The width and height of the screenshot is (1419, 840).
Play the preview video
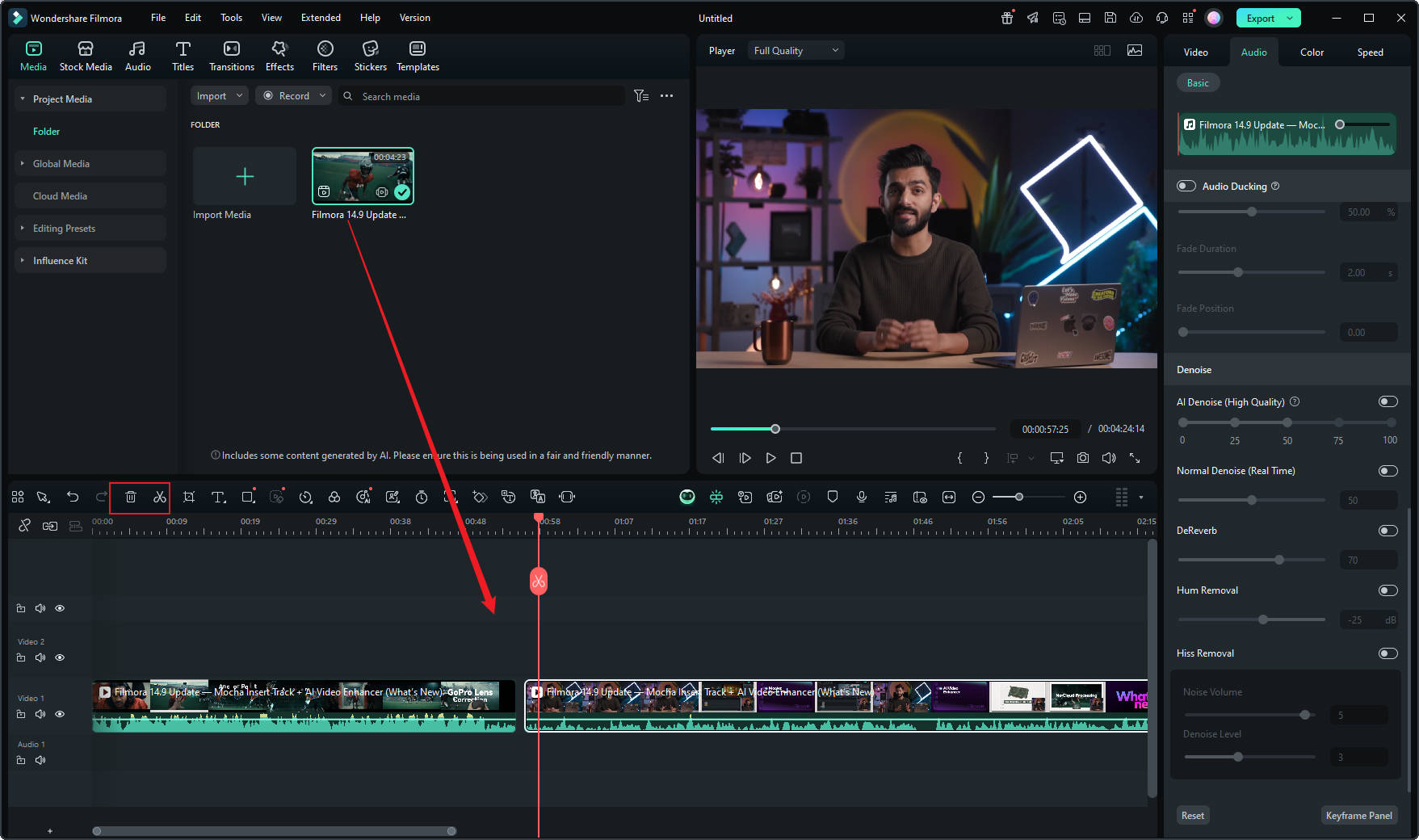770,458
